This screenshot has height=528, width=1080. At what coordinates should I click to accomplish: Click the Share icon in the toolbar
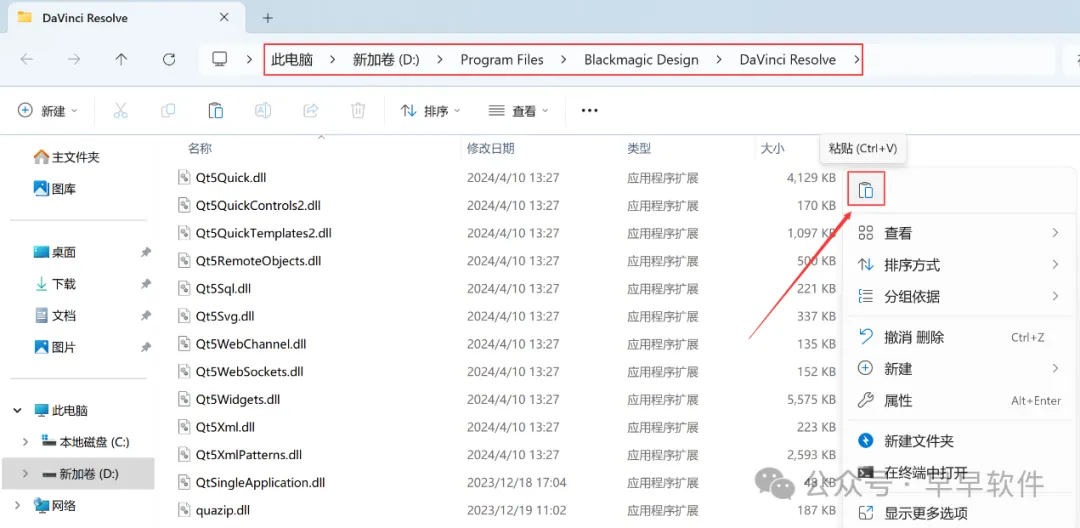click(311, 110)
